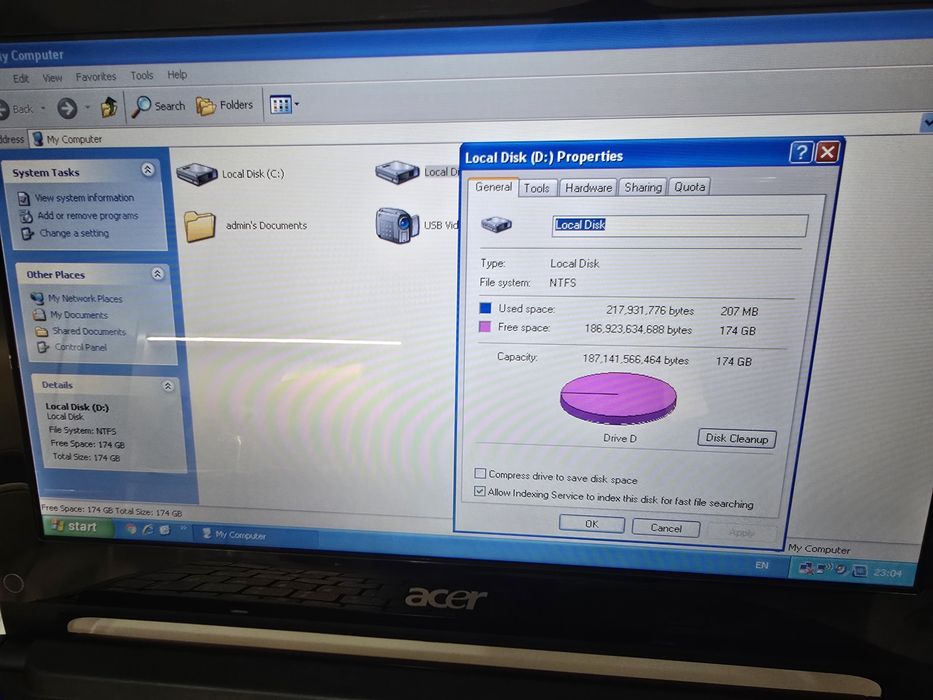
Task: Open the View menu
Action: click(52, 77)
